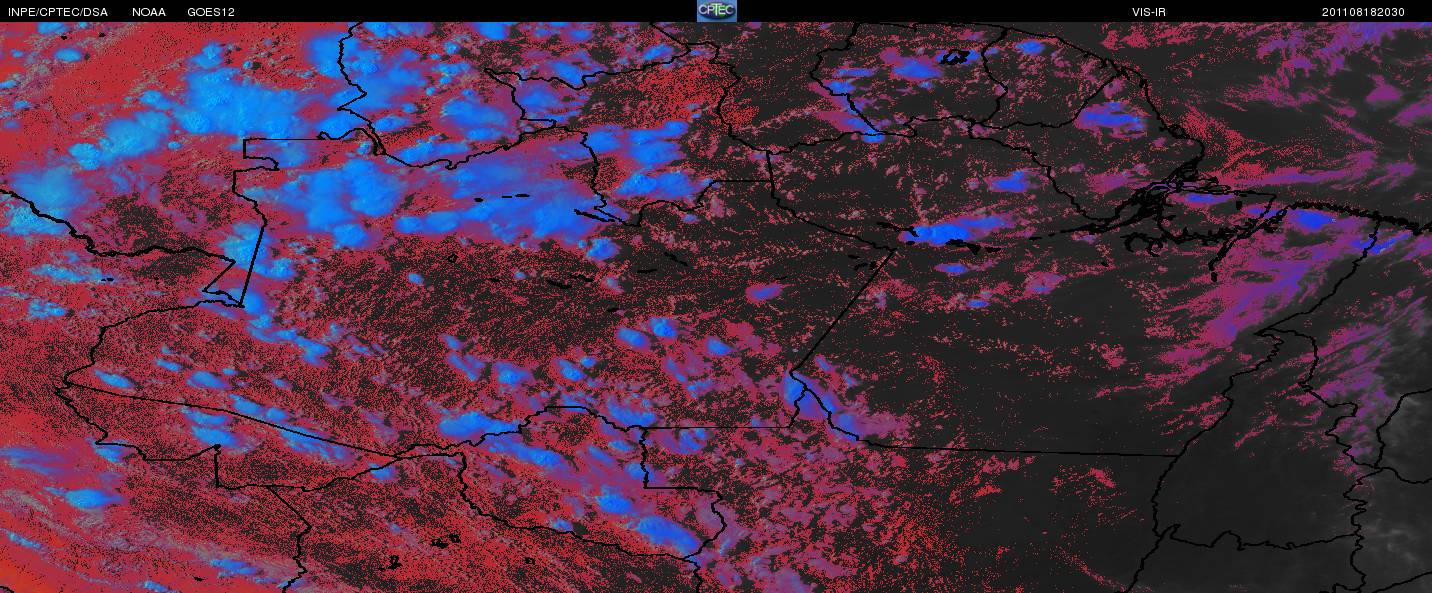Click the CPTEC logo in header
Screen dimensions: 1432x593
pos(716,11)
